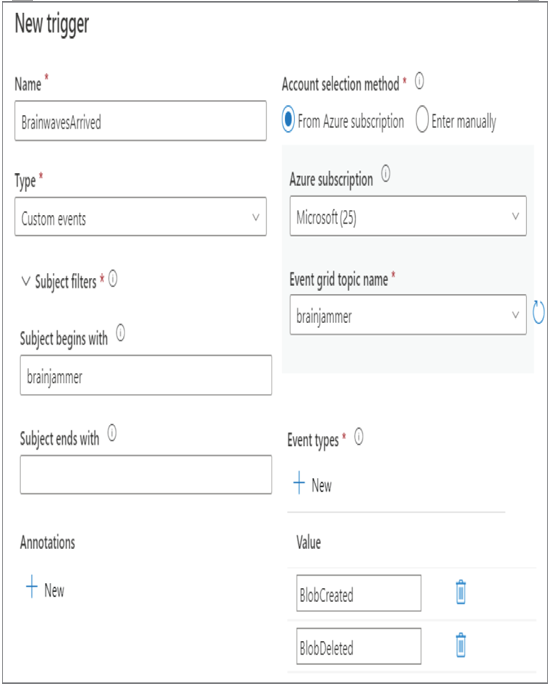
Task: Add a New event type
Action: point(312,483)
